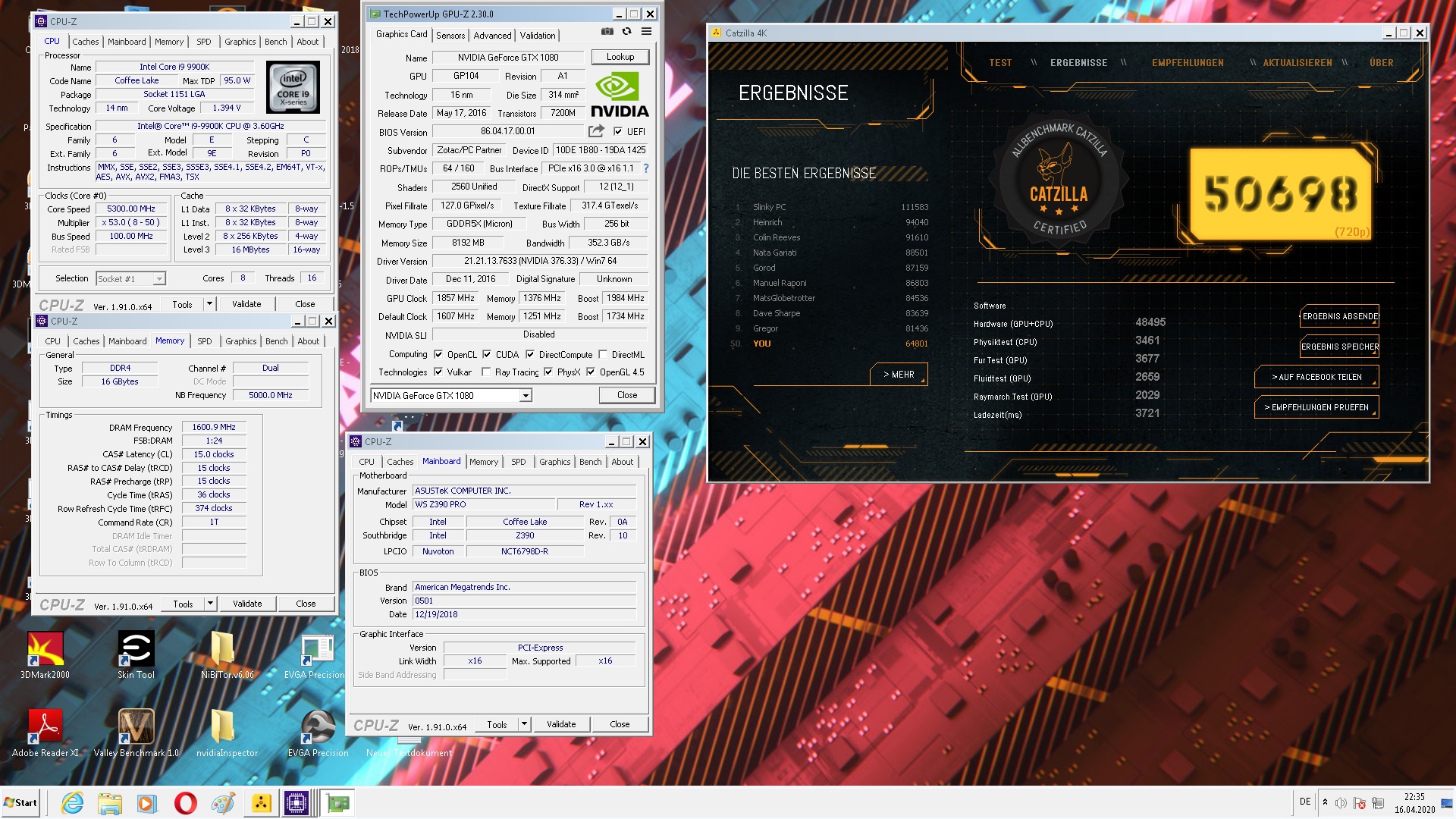Launch Valley Benchmark 1.0 from desktop
1456x819 pixels.
coord(136,733)
